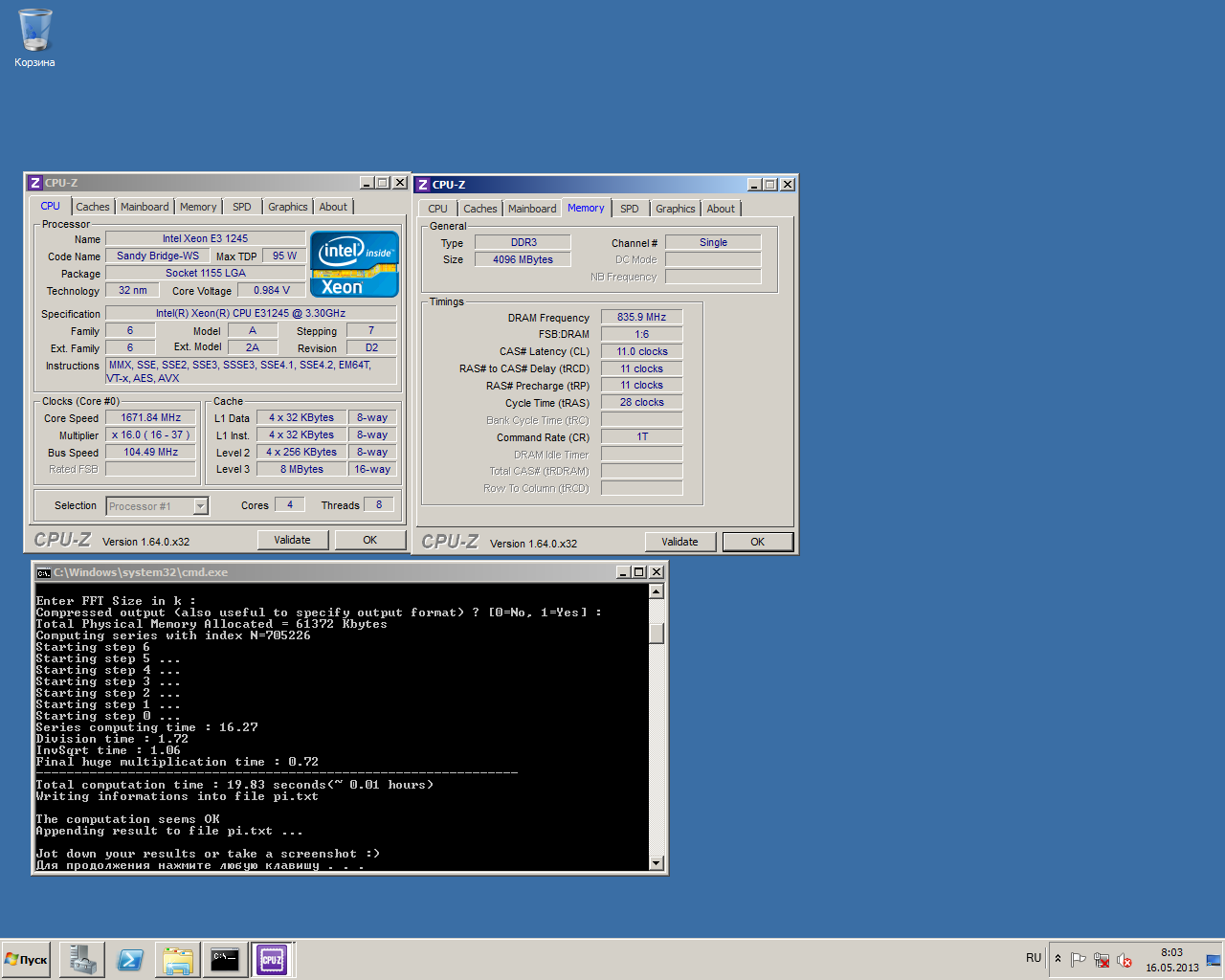Open the Recycle Bin (Корзина) desktop icon
Image resolution: width=1225 pixels, height=980 pixels.
(34, 38)
